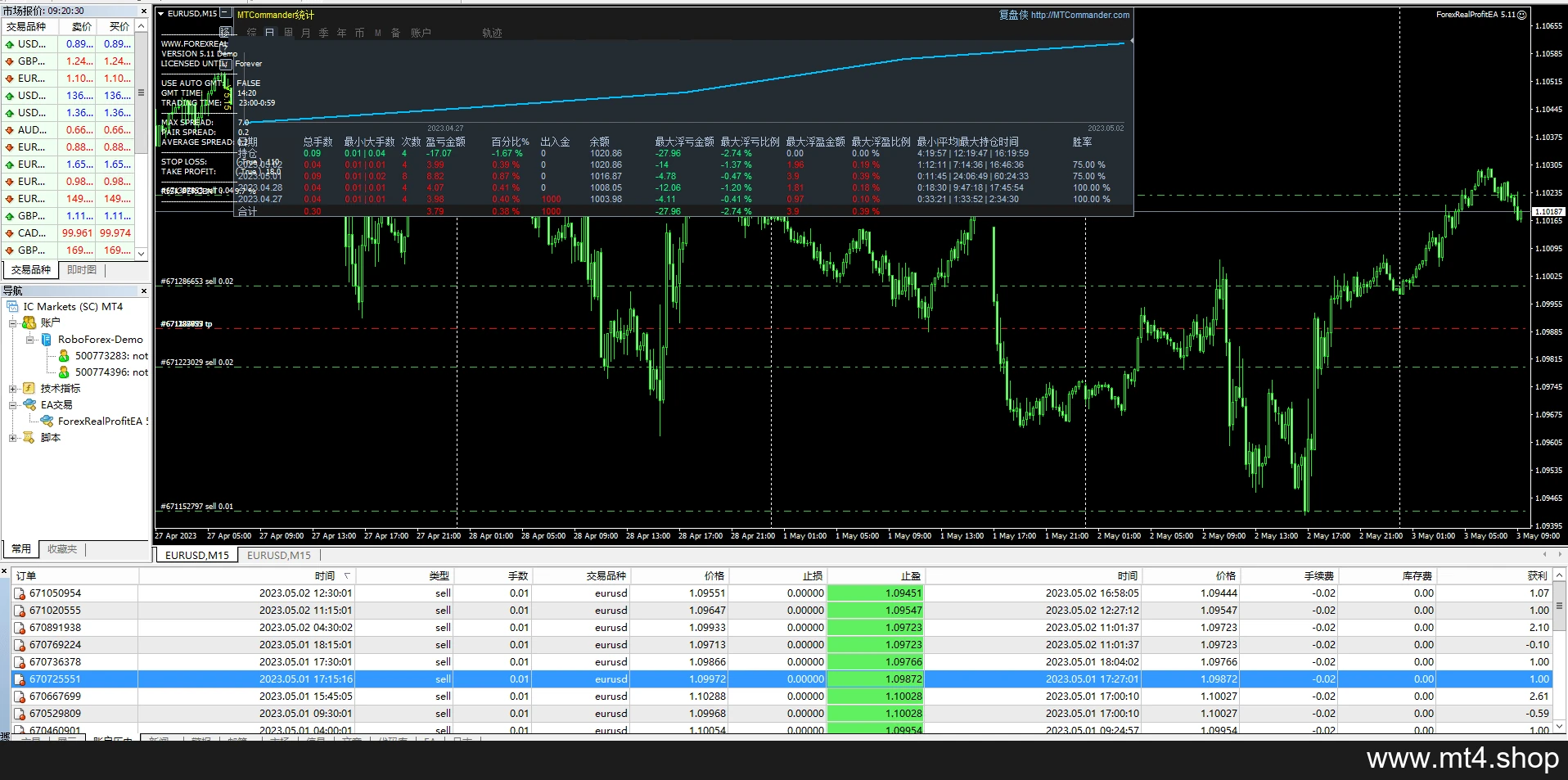This screenshot has width=1568, height=780.
Task: Select account 500774396 user icon
Action: point(64,372)
